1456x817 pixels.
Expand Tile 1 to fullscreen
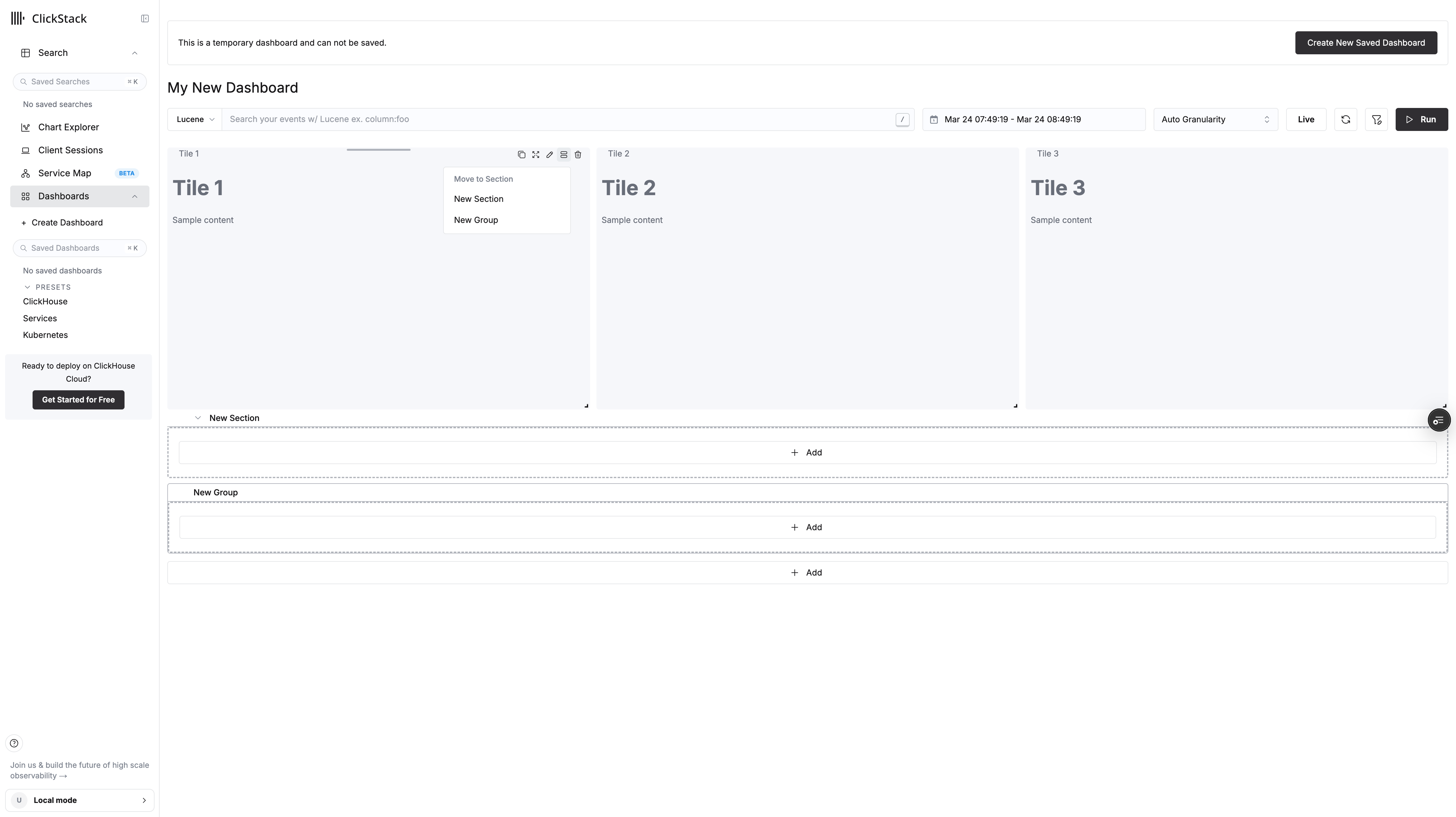pyautogui.click(x=535, y=154)
